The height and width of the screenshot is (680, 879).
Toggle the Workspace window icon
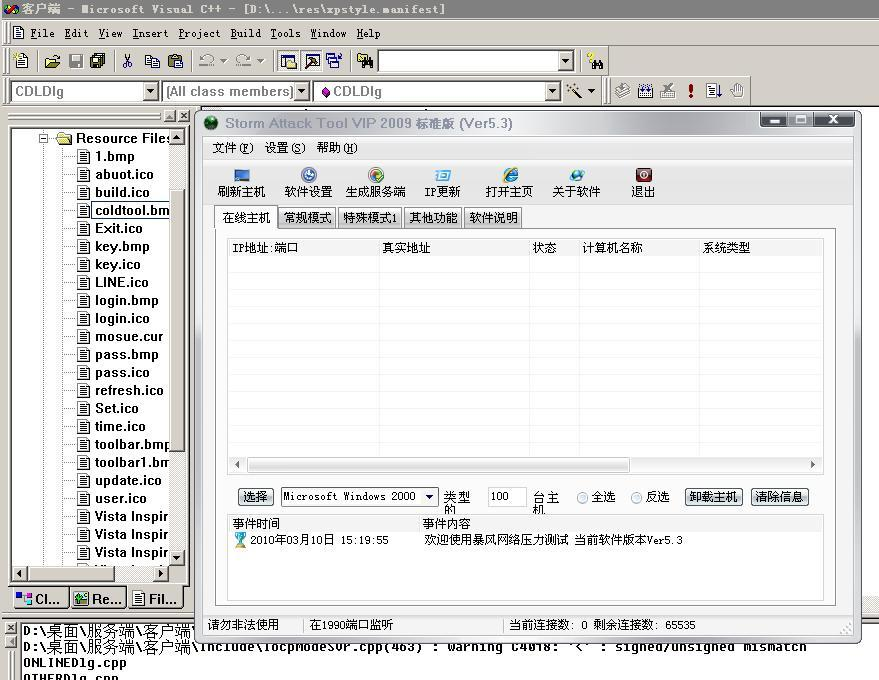[x=289, y=61]
